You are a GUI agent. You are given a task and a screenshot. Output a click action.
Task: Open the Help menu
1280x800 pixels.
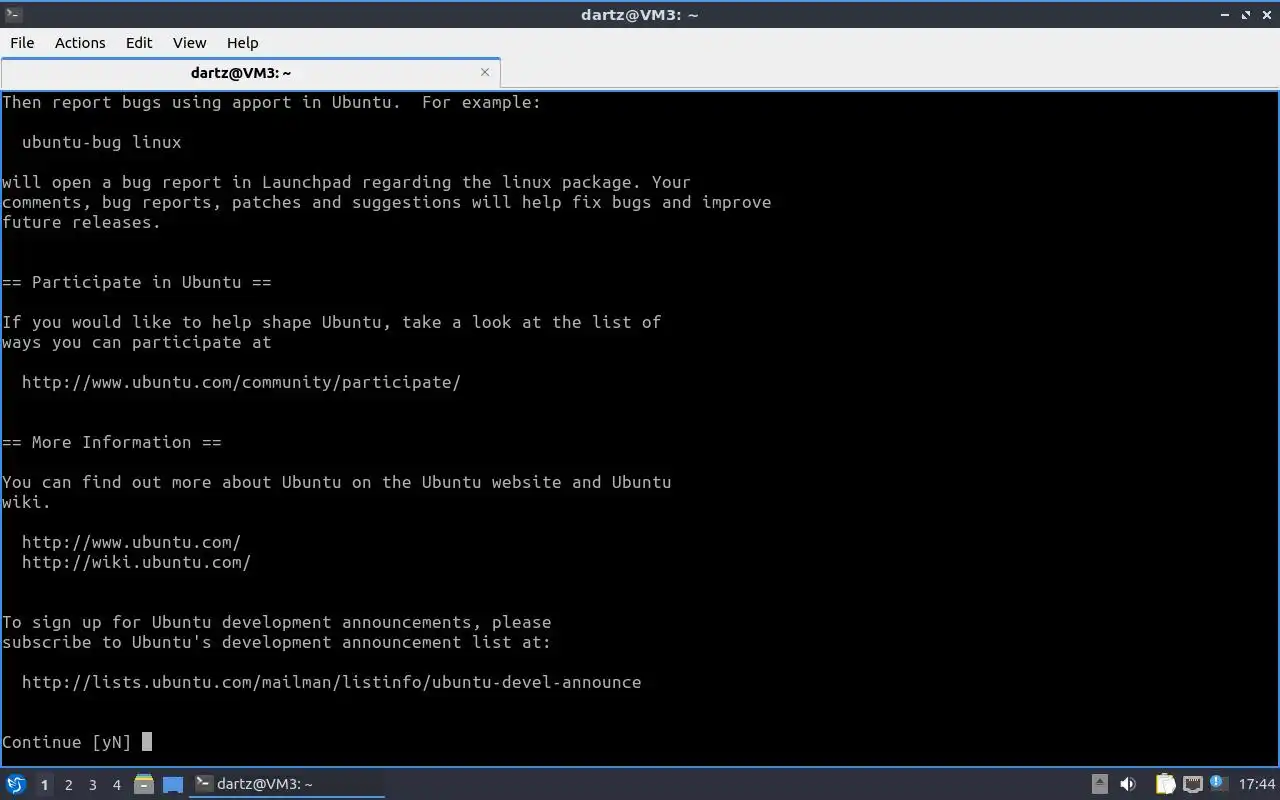(x=243, y=43)
